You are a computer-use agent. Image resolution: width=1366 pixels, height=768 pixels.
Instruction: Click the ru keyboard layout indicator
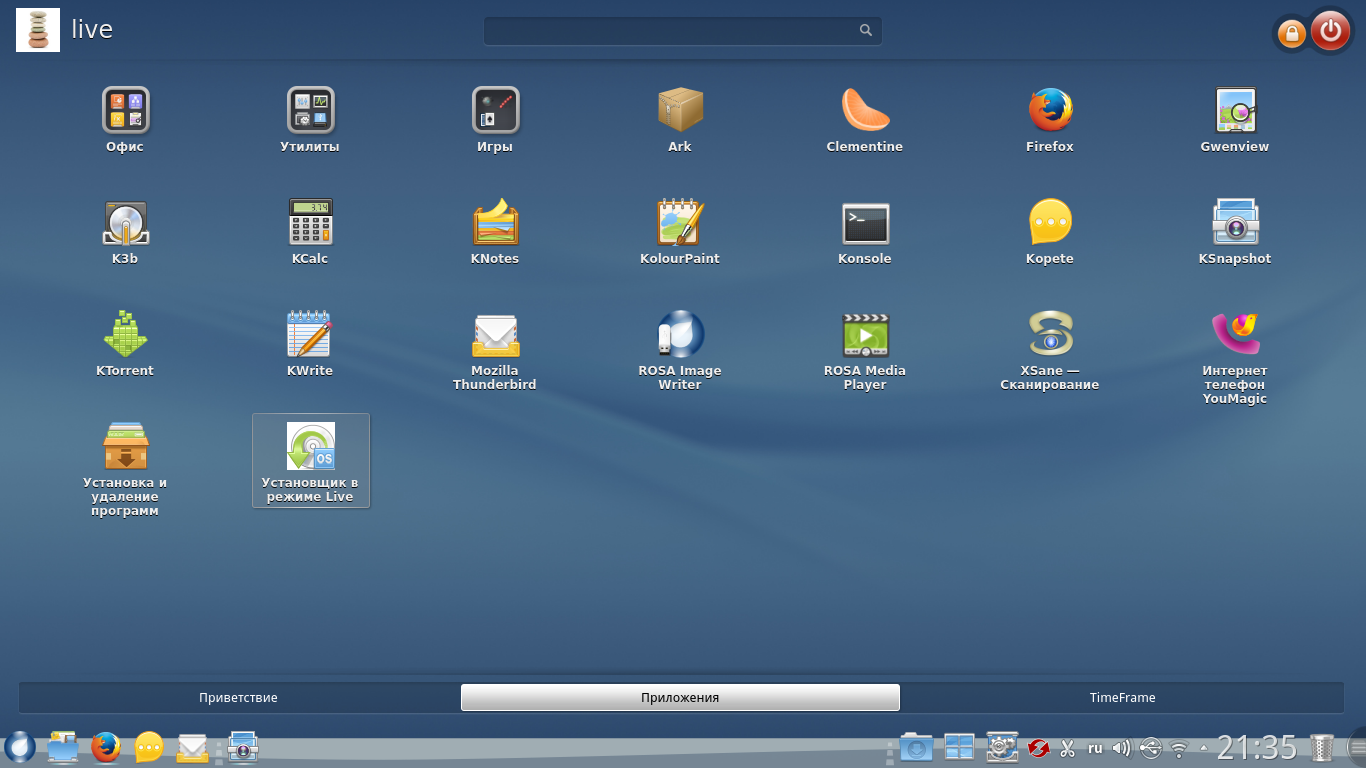(x=1095, y=748)
